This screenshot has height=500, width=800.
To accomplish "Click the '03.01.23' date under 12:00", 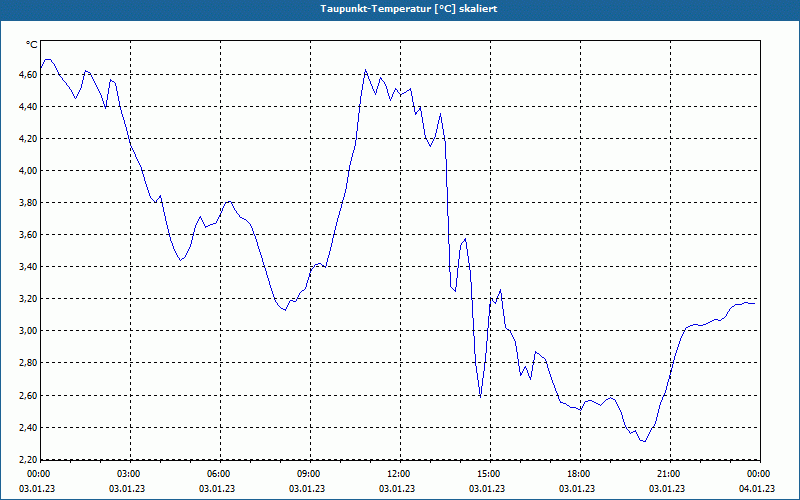I will (397, 489).
